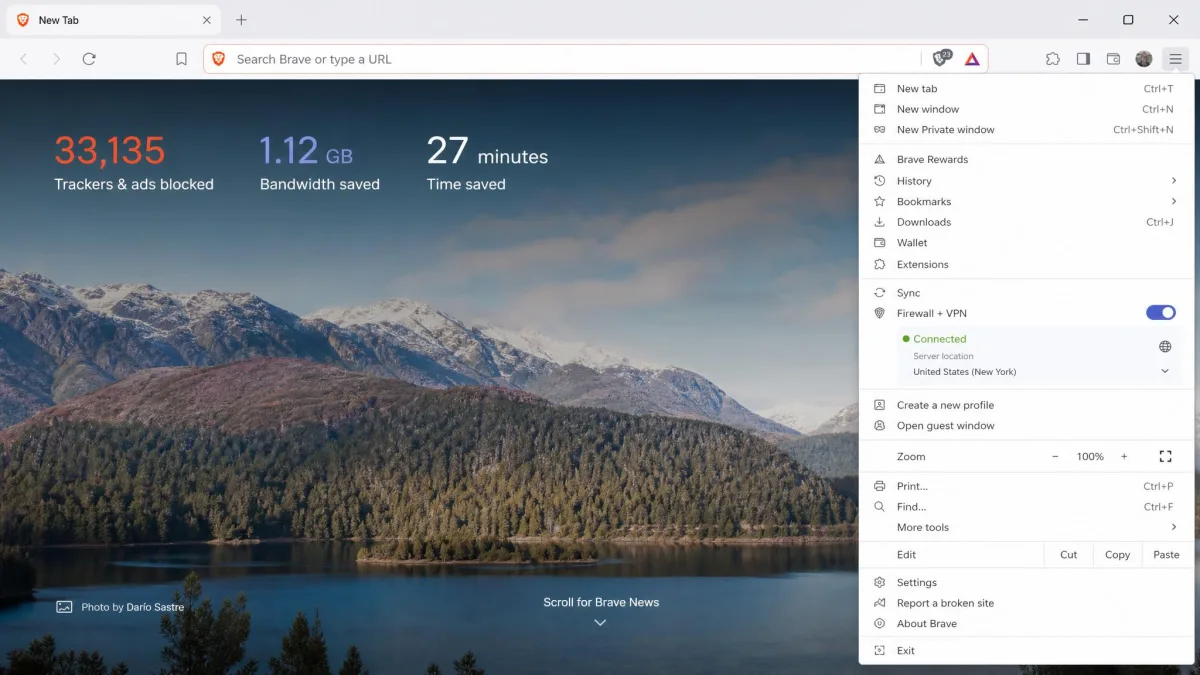Image resolution: width=1200 pixels, height=675 pixels.
Task: Open the Extensions puzzle icon in toolbar
Action: click(1053, 59)
